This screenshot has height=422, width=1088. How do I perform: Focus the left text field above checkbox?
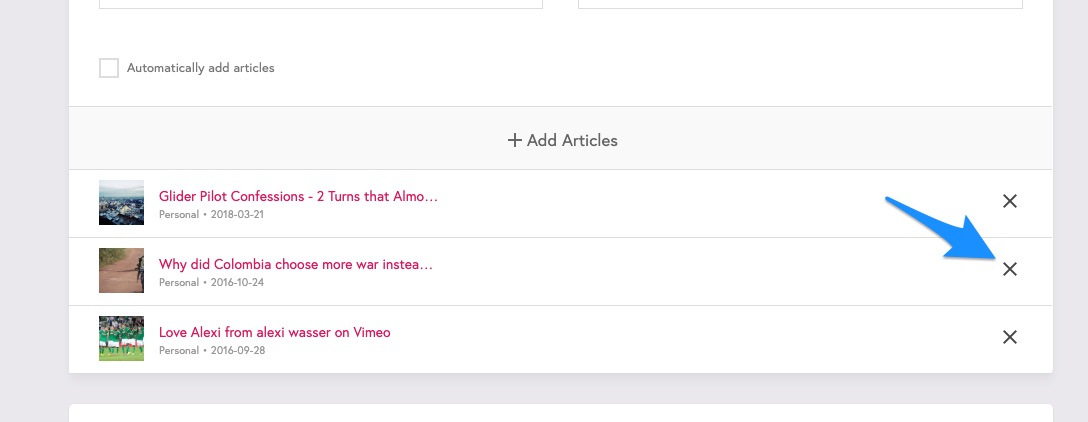coord(321,3)
